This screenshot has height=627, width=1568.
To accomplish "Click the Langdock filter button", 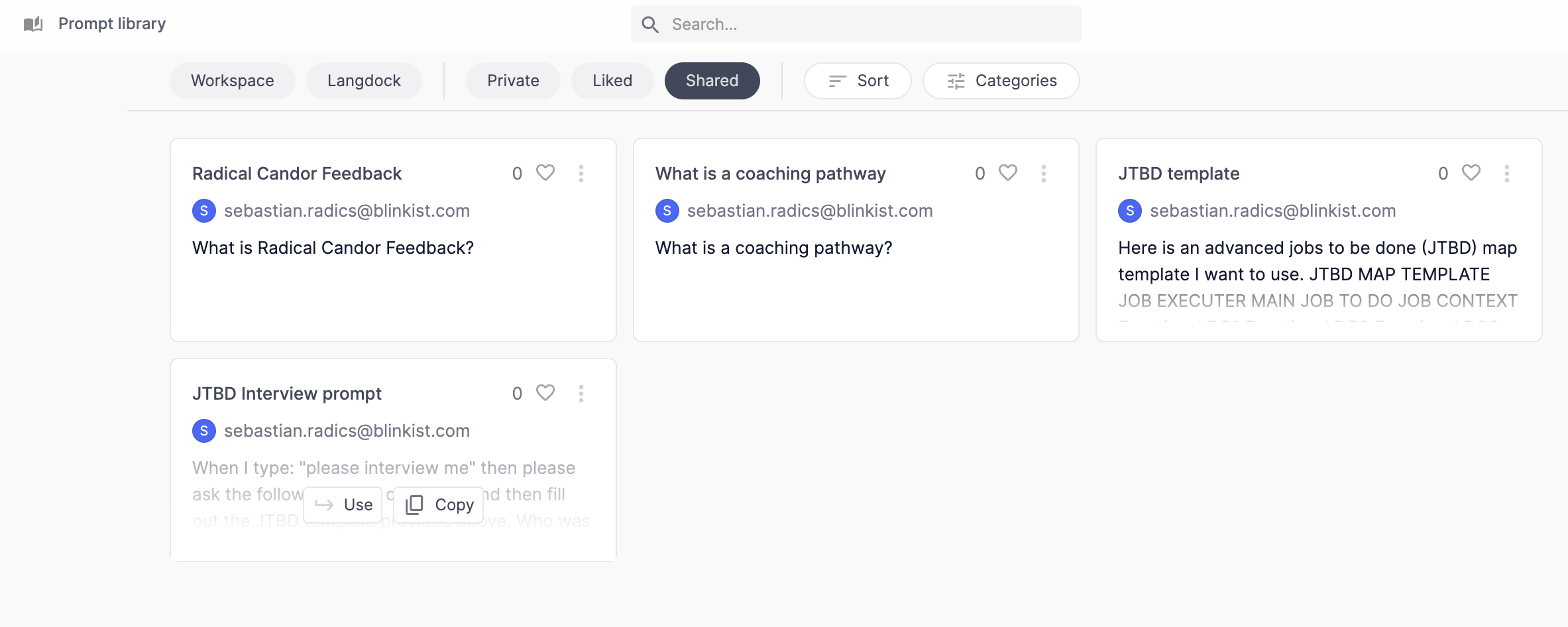I will pos(363,80).
